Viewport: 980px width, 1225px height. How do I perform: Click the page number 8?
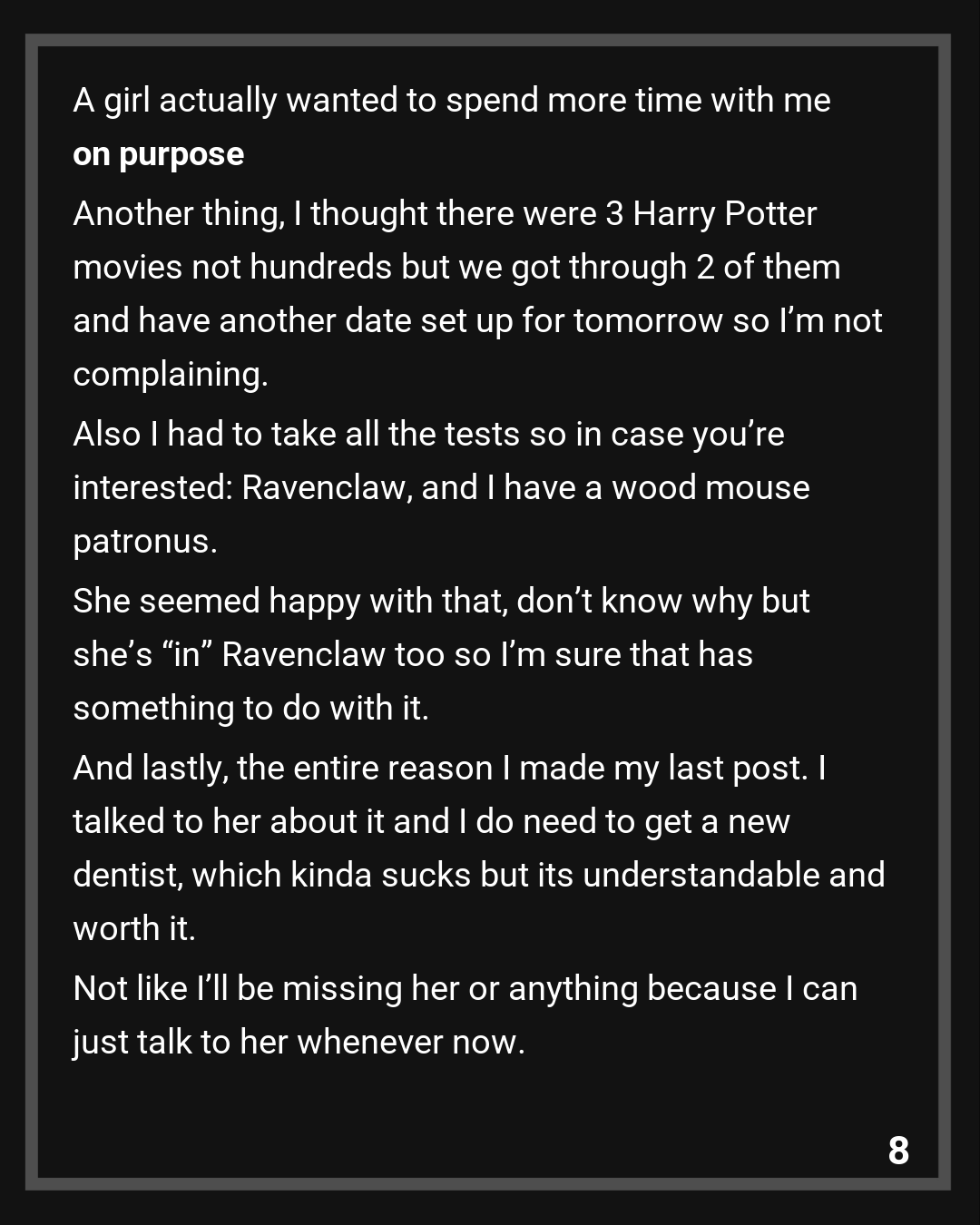pos(898,1151)
